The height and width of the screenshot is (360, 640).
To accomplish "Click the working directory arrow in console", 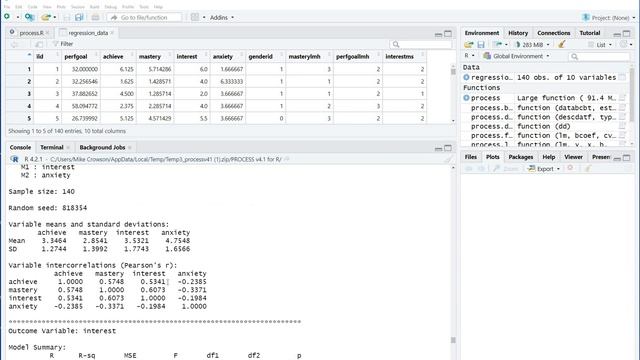I will coord(287,159).
